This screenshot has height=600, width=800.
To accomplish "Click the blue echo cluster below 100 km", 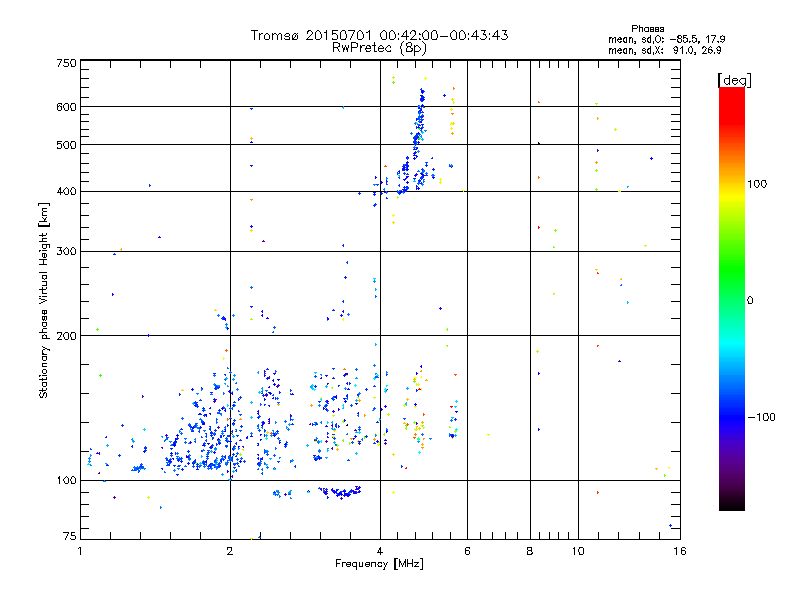I will click(341, 492).
